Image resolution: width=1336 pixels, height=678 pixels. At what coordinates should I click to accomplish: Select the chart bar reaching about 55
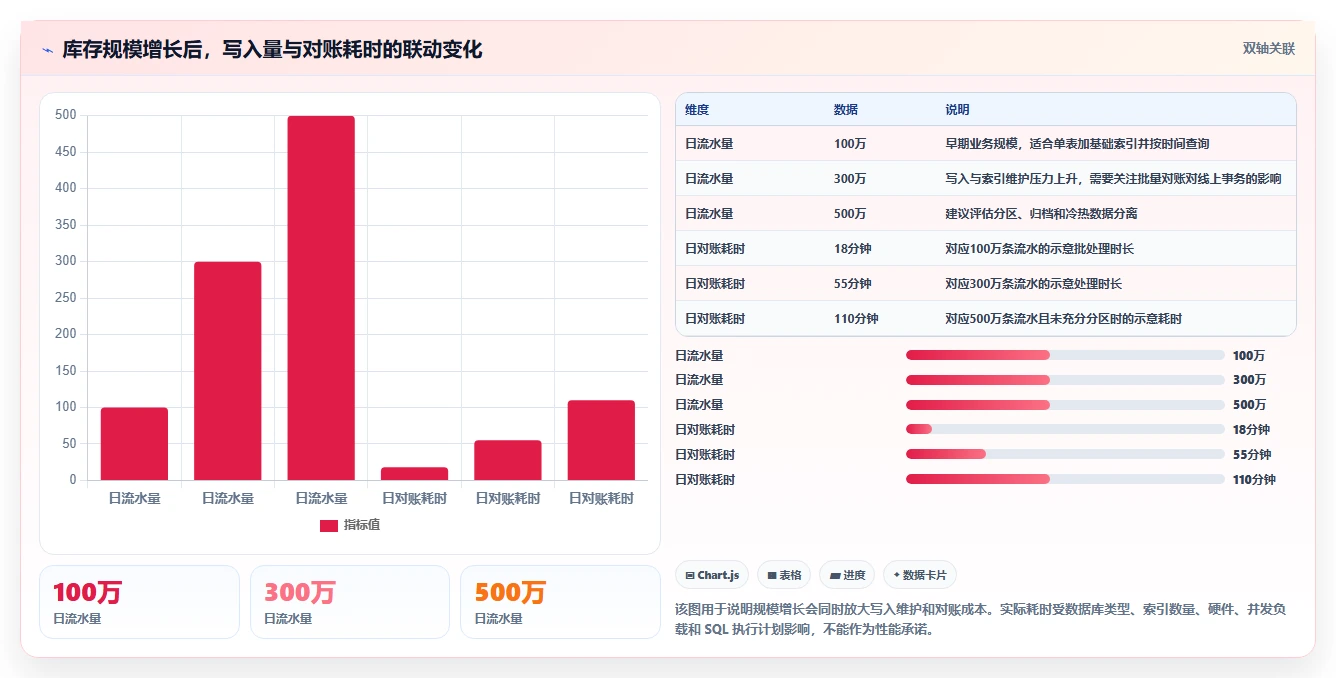coord(508,460)
